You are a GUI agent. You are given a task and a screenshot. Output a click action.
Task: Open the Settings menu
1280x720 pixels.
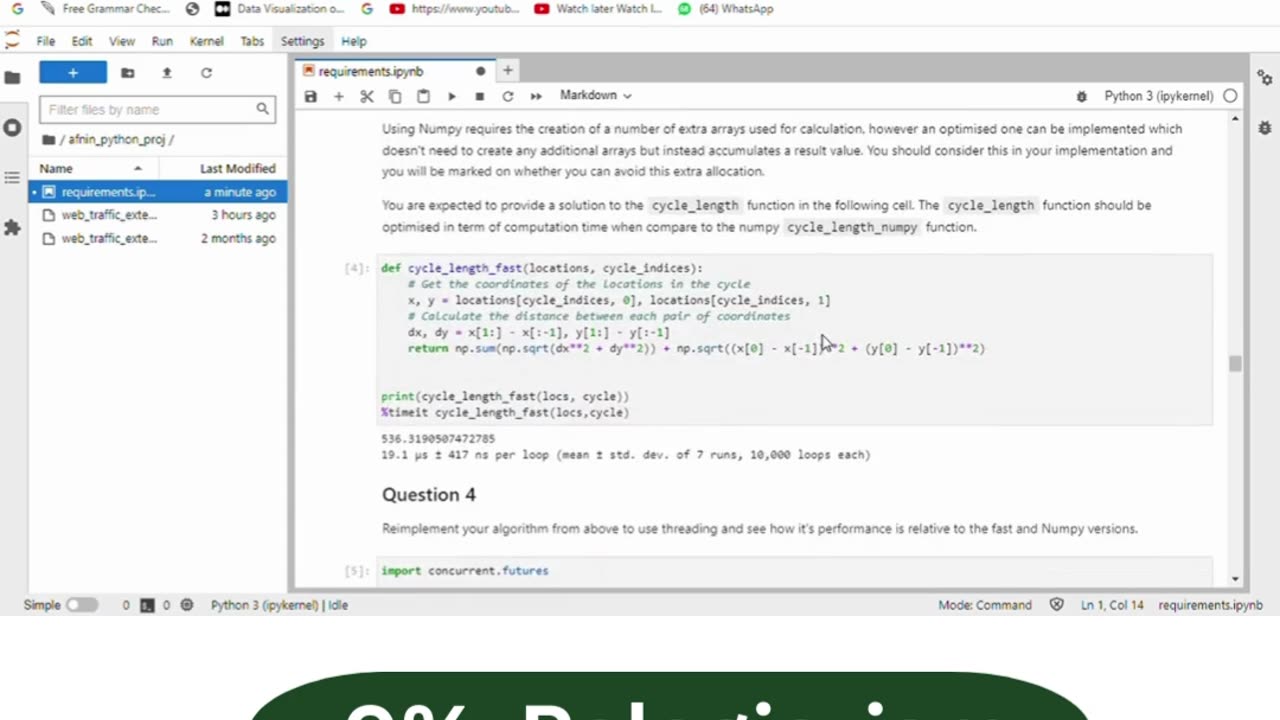(x=302, y=41)
